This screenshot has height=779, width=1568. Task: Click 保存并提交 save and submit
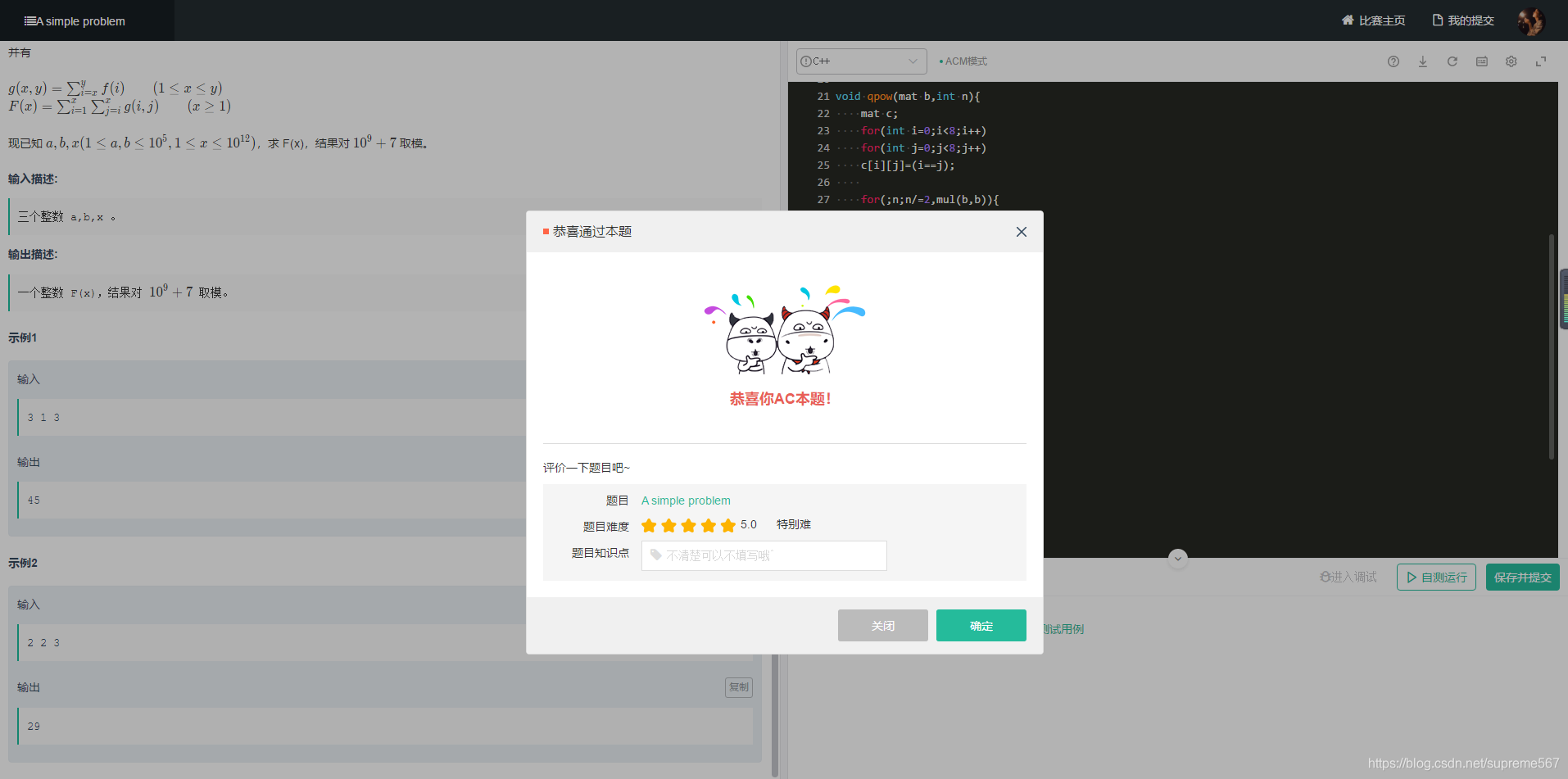(1523, 577)
